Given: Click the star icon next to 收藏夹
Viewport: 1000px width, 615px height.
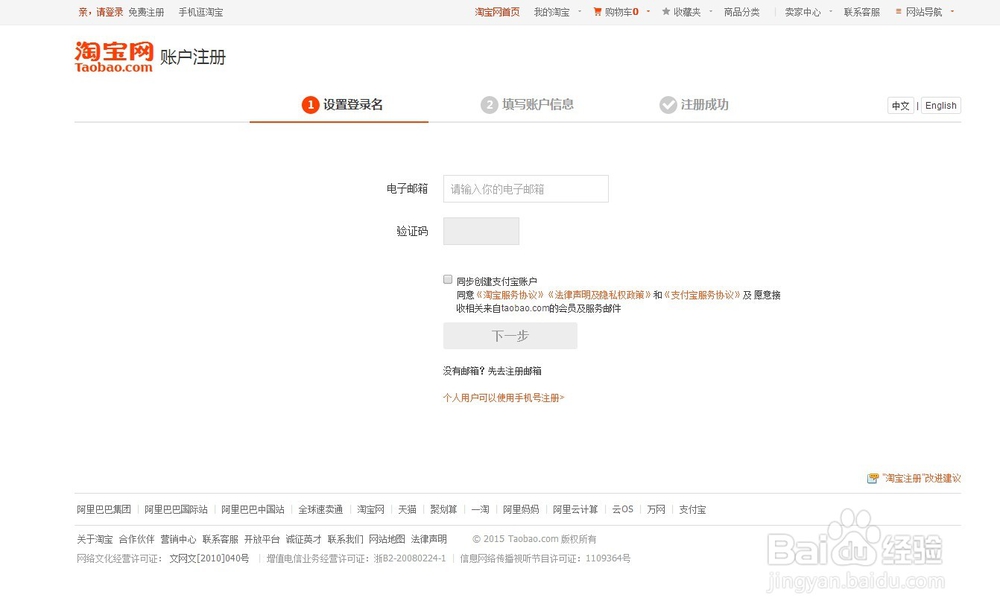Looking at the screenshot, I should pos(666,11).
